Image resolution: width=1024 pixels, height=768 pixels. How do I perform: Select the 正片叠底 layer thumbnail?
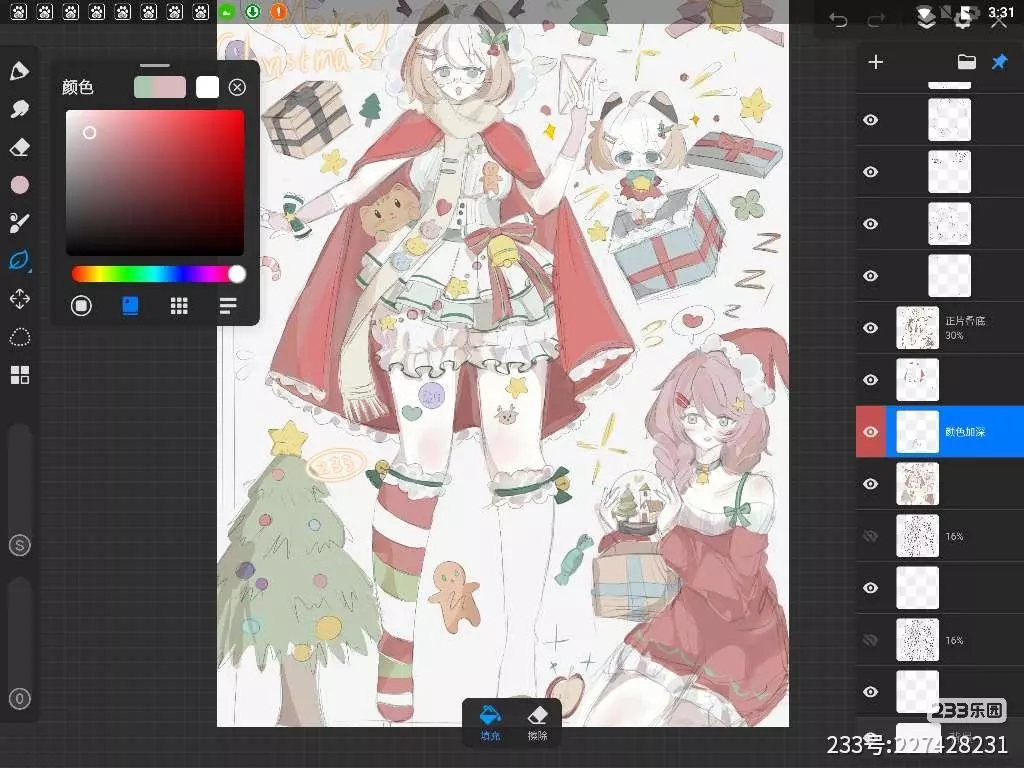pyautogui.click(x=918, y=328)
